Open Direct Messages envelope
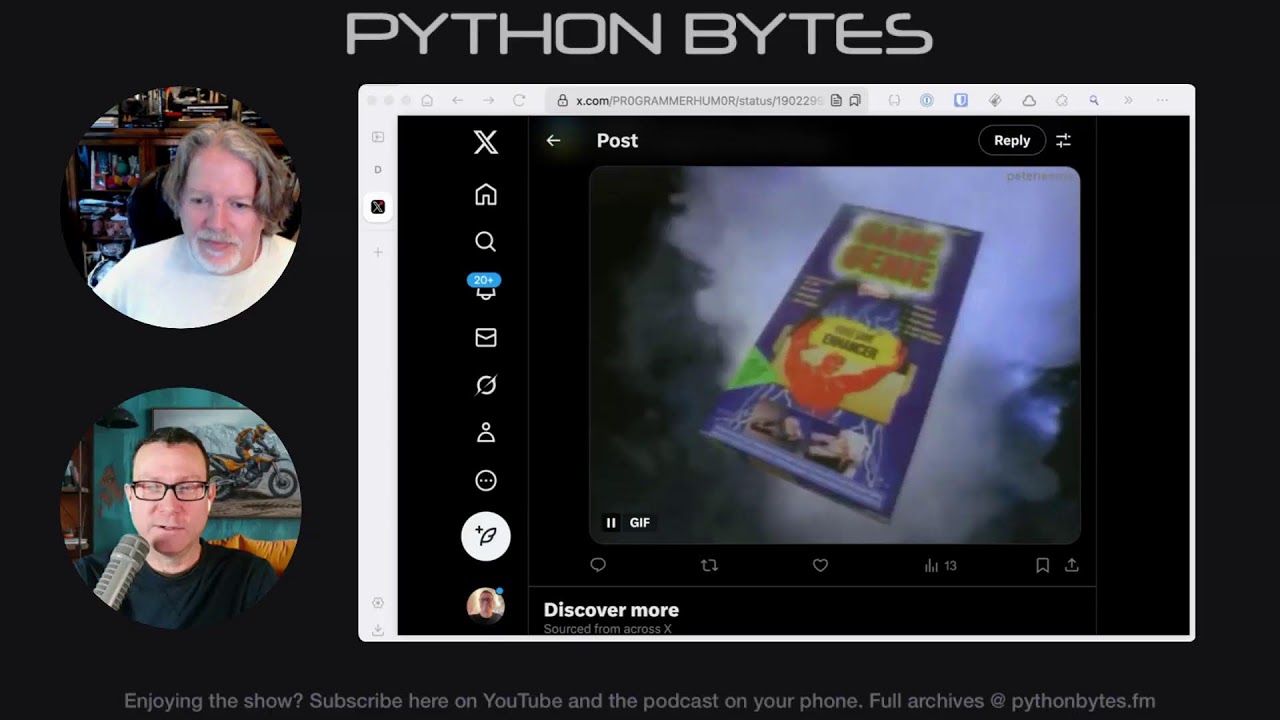 coord(486,337)
